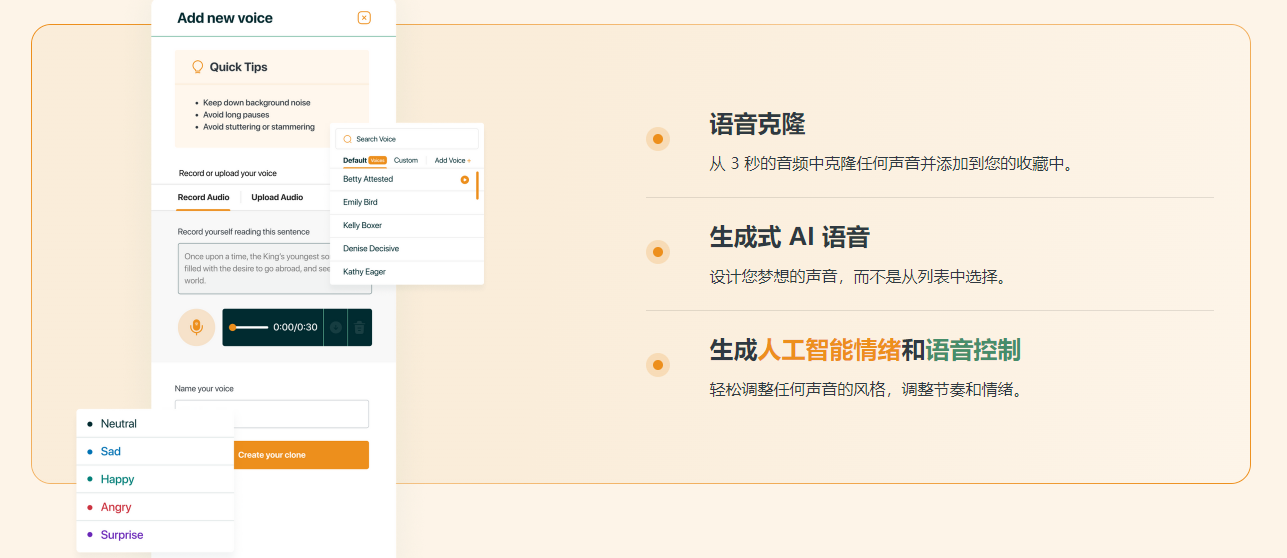Image resolution: width=1287 pixels, height=558 pixels.
Task: Click the bullet icon beside 语音克隆
Action: coord(658,139)
